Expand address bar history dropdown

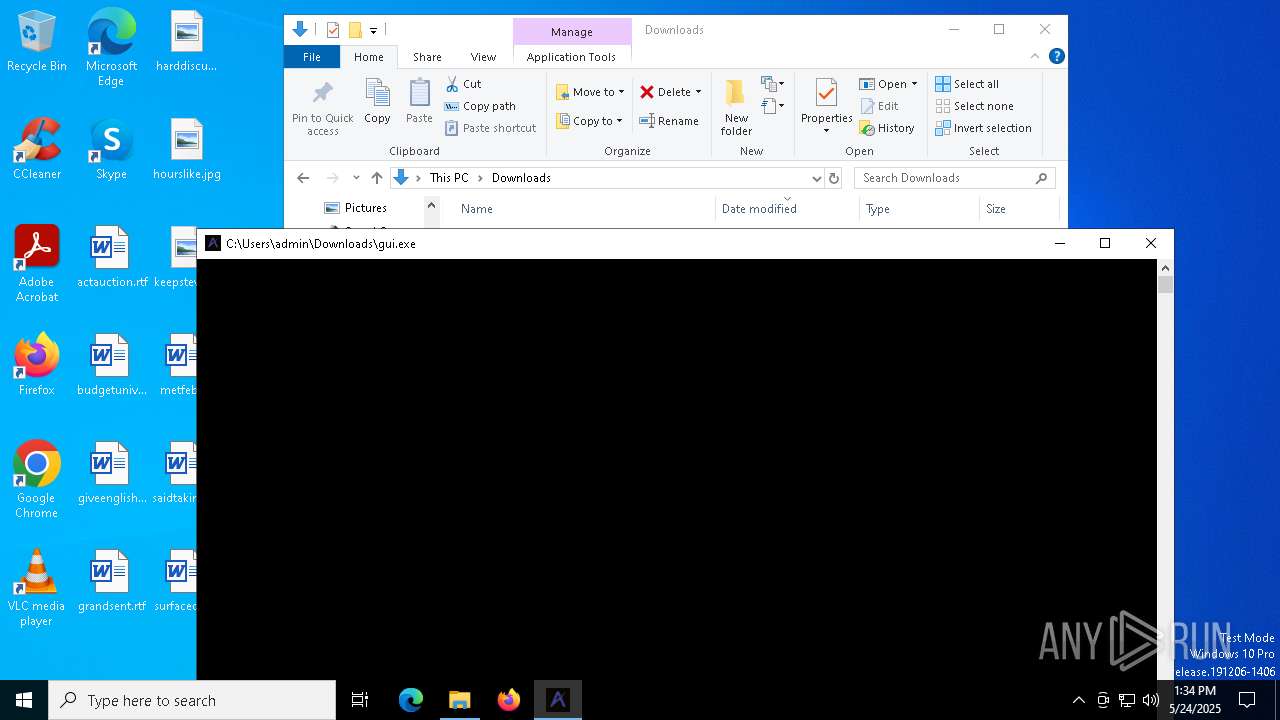pos(816,178)
